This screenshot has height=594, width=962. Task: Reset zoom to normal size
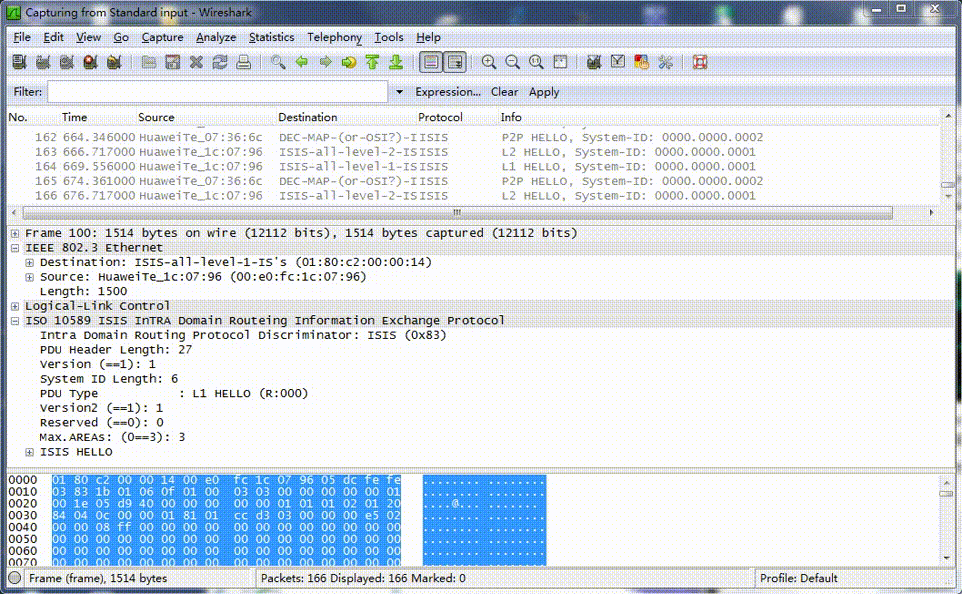536,62
